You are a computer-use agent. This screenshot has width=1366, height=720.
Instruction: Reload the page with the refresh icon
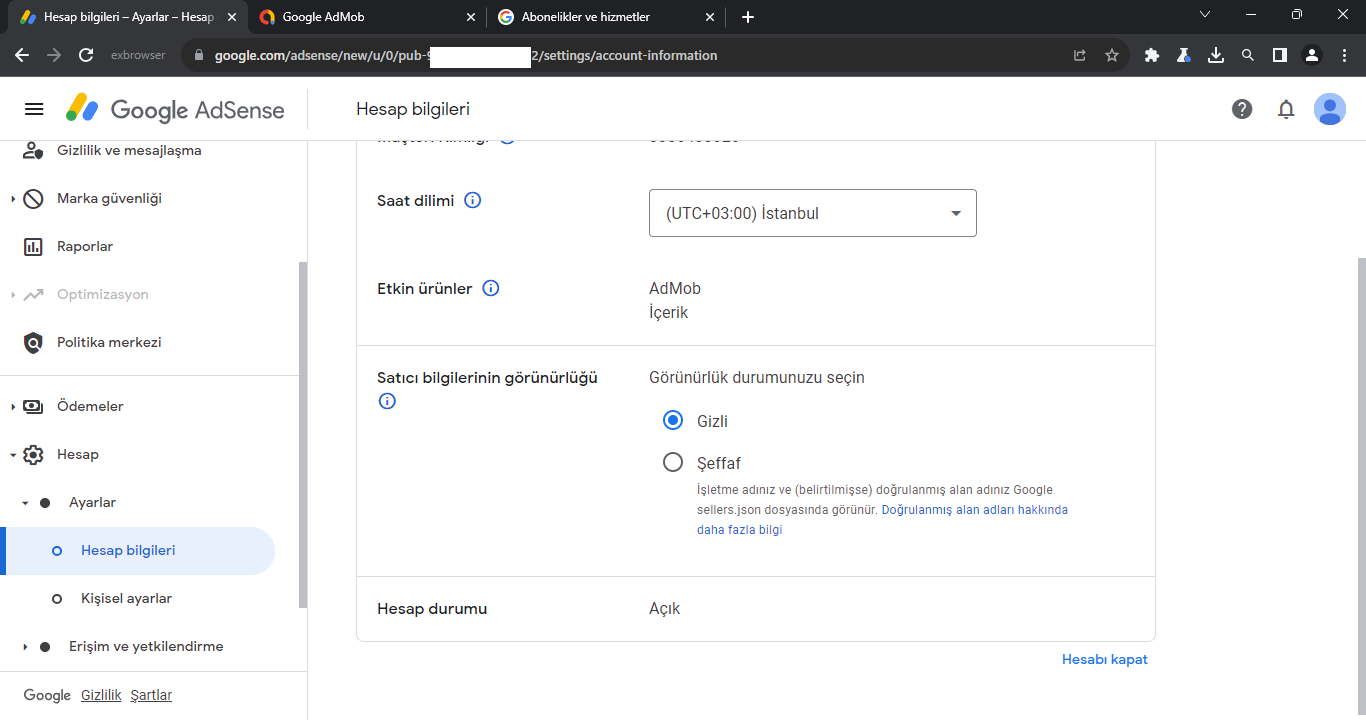click(x=86, y=56)
